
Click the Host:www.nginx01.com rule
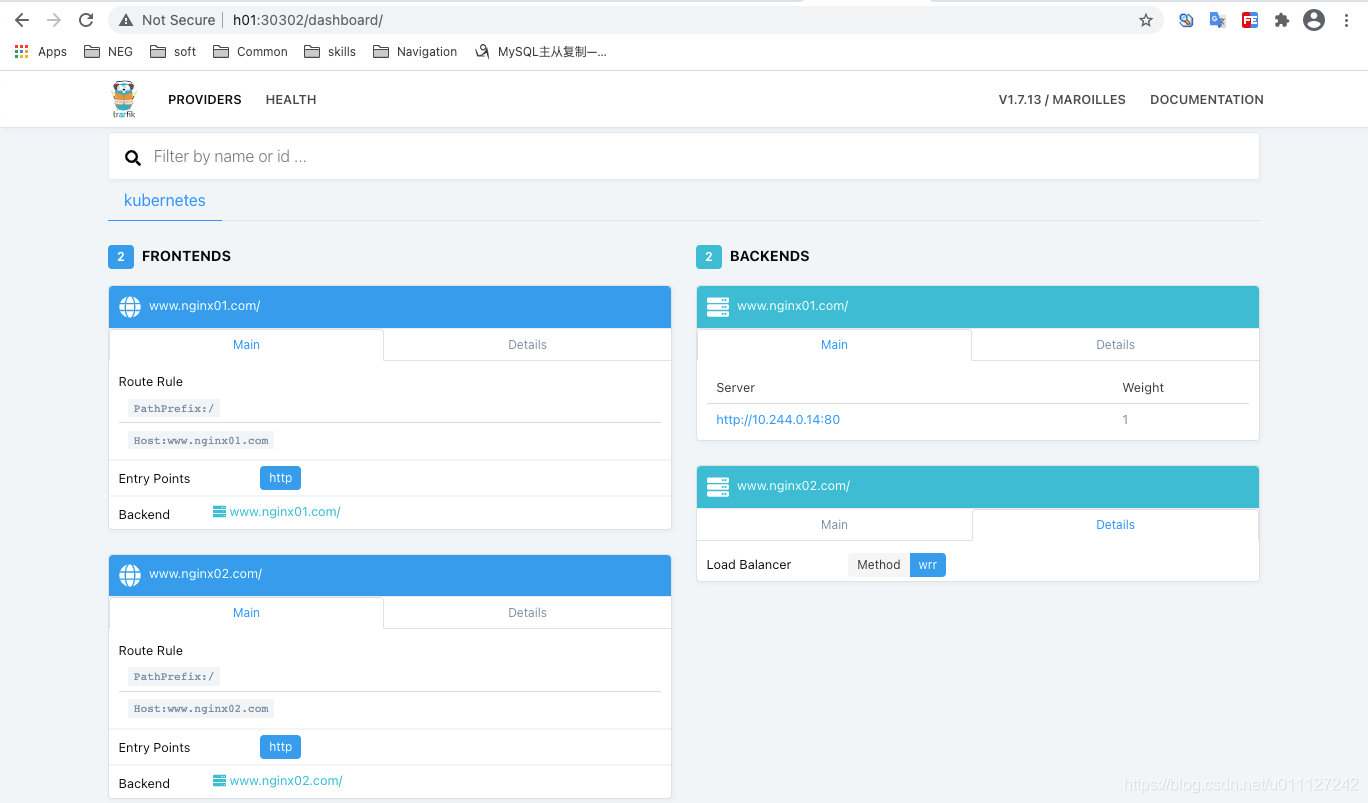(x=201, y=440)
